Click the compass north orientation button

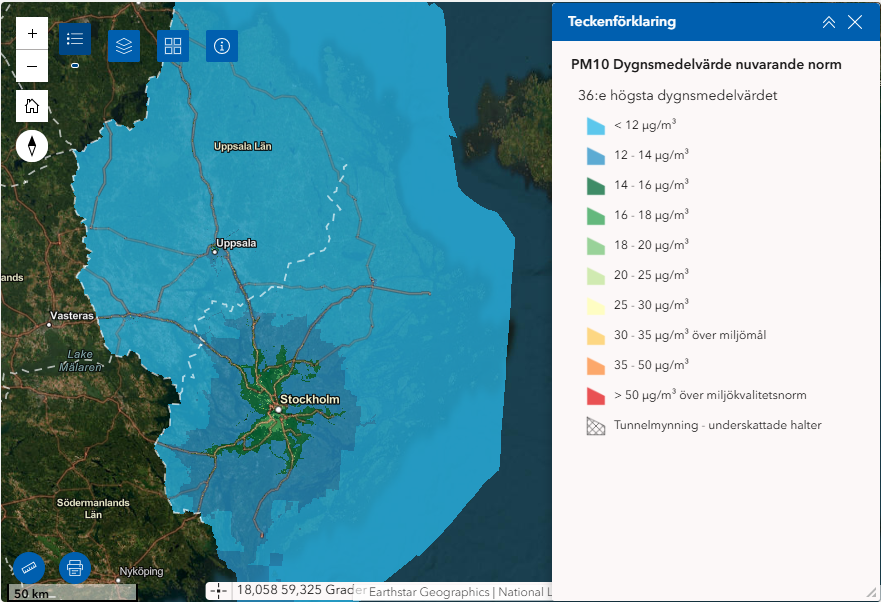(32, 146)
